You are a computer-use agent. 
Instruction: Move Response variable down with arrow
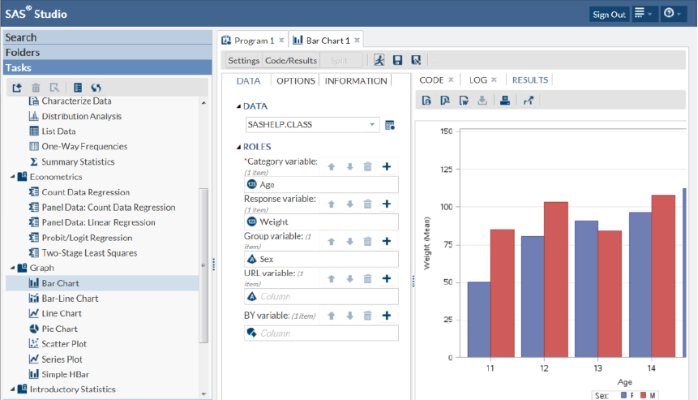(x=350, y=204)
